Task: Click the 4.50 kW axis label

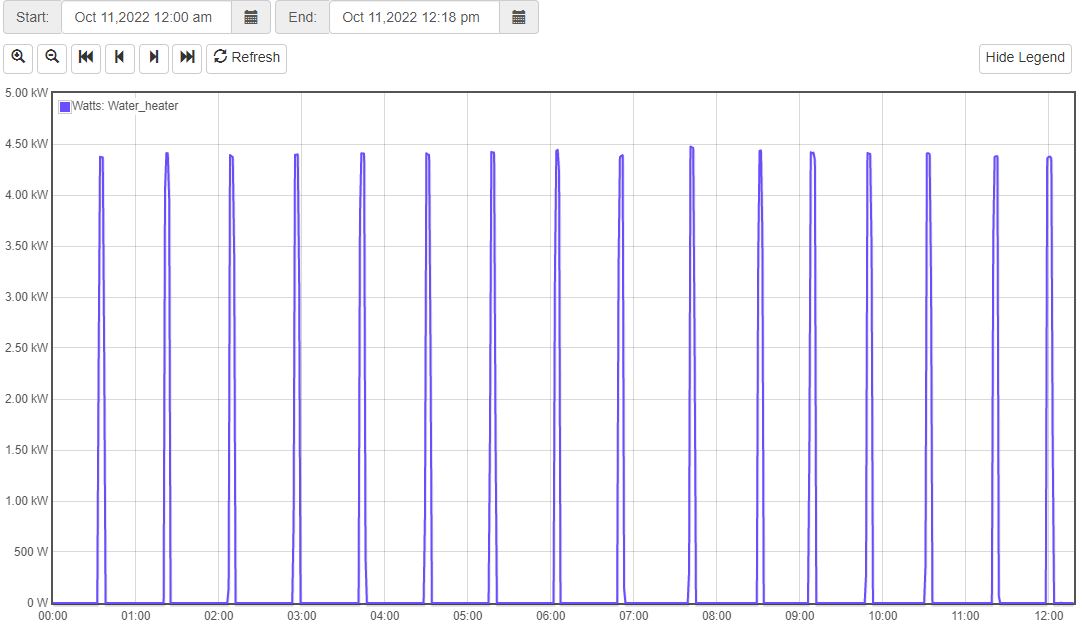Action: click(26, 144)
